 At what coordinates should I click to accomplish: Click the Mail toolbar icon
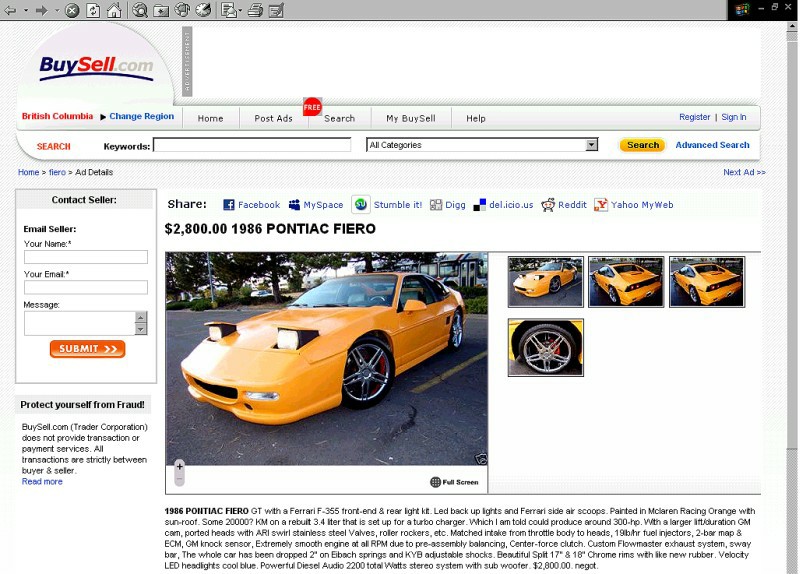(229, 10)
